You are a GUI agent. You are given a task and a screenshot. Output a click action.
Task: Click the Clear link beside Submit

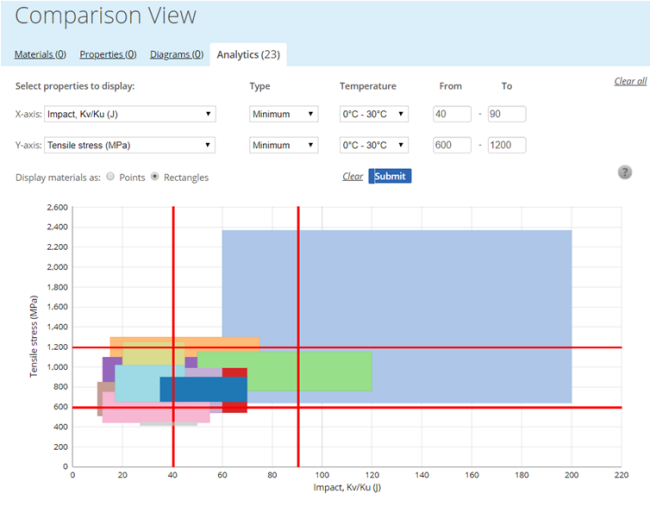tap(352, 176)
